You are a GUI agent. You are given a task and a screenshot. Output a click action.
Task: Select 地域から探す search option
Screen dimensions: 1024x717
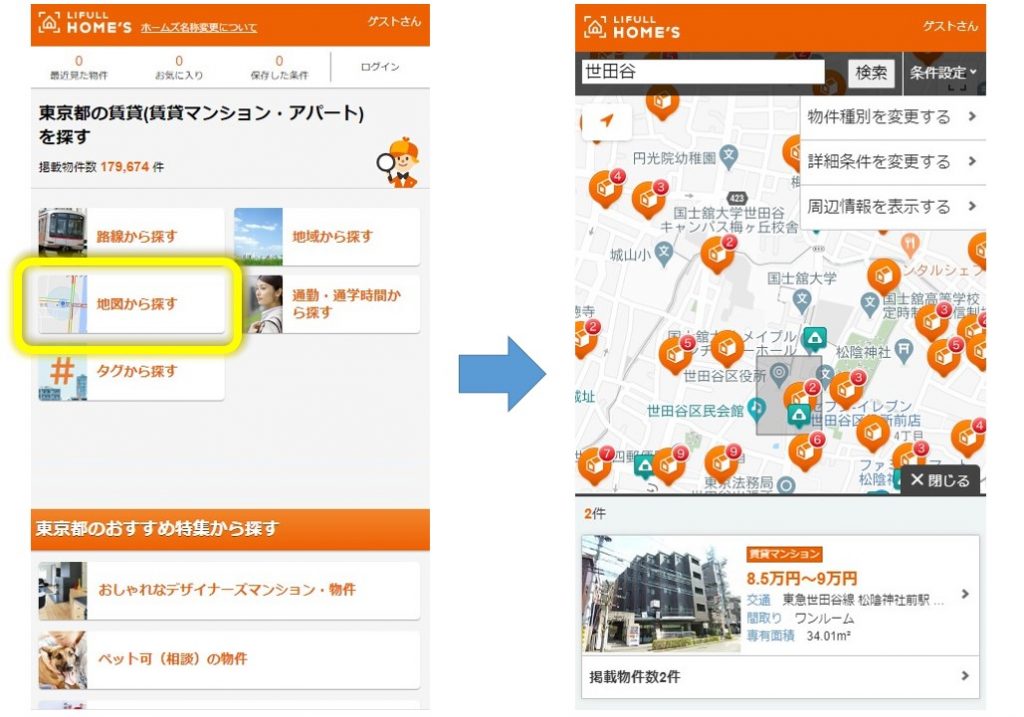pos(327,236)
